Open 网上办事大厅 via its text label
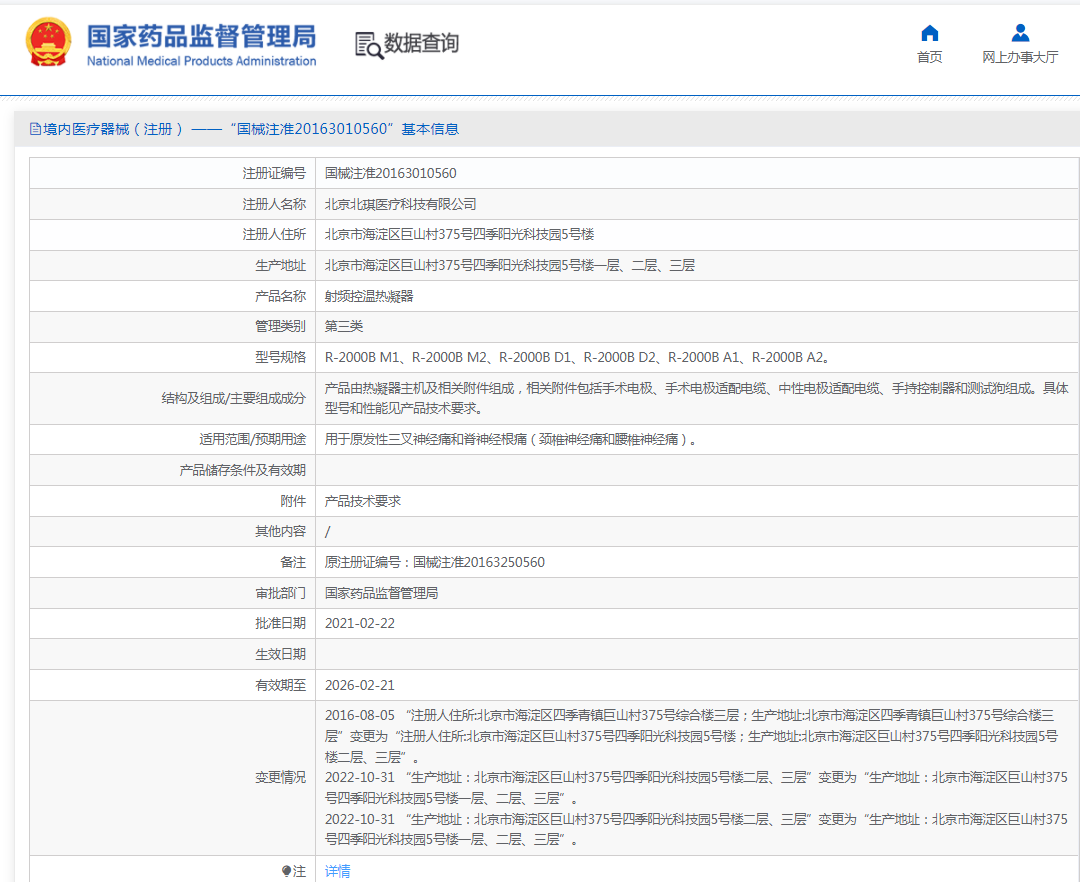This screenshot has width=1080, height=882. [x=1019, y=57]
